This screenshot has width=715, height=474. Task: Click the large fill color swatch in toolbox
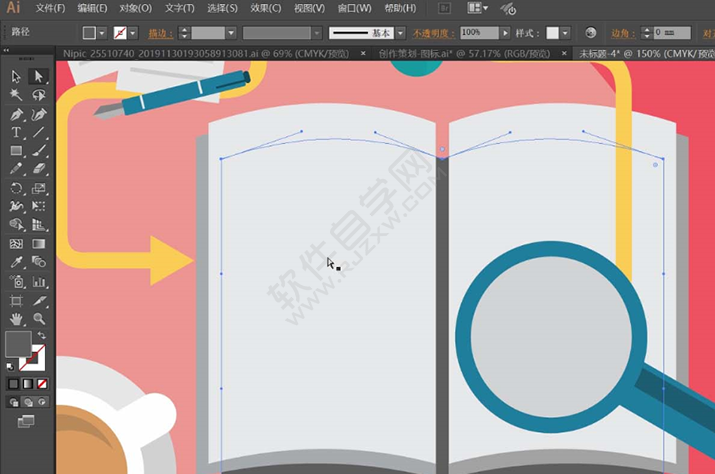point(18,345)
